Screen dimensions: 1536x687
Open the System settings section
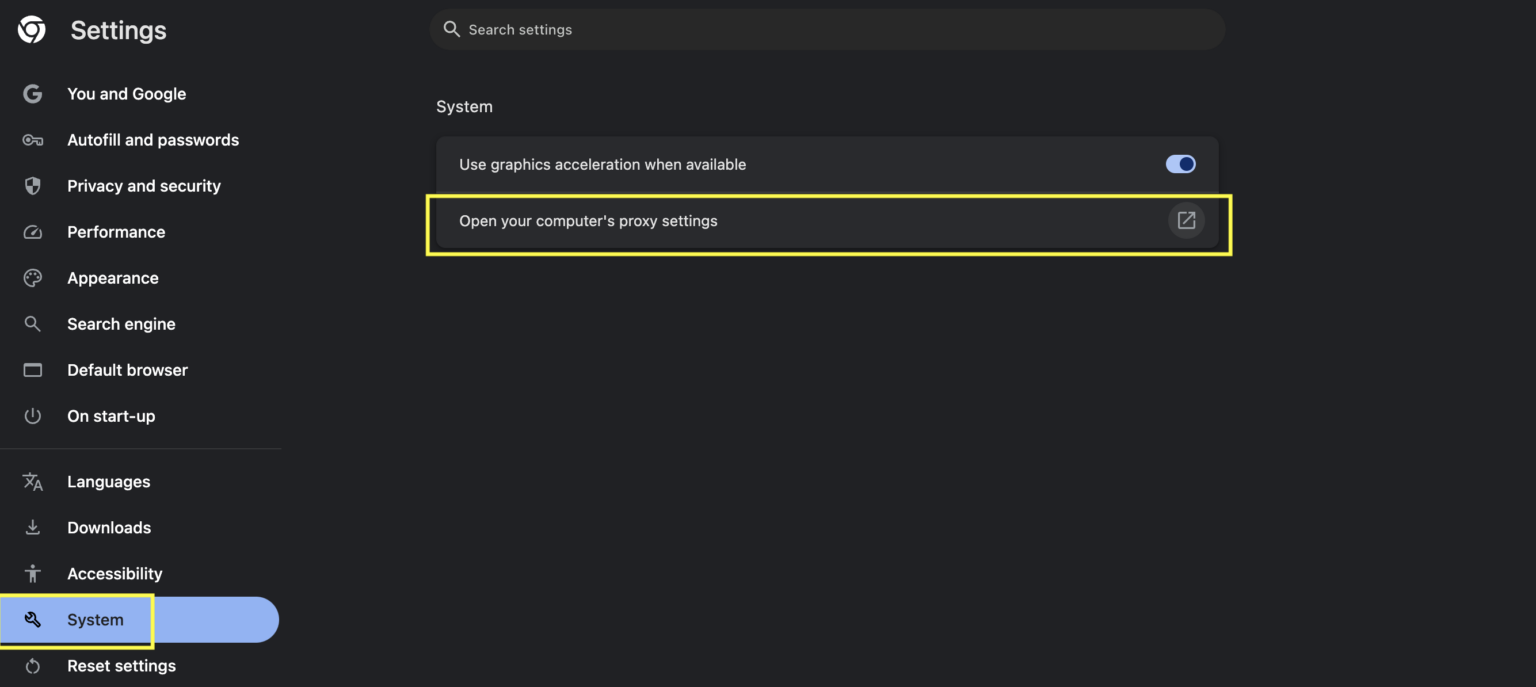95,619
